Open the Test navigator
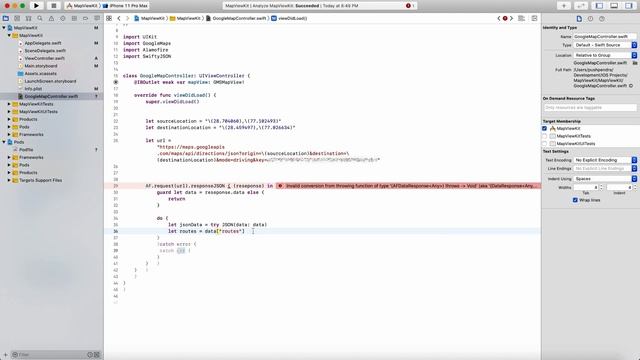The image size is (640, 360). click(x=63, y=18)
